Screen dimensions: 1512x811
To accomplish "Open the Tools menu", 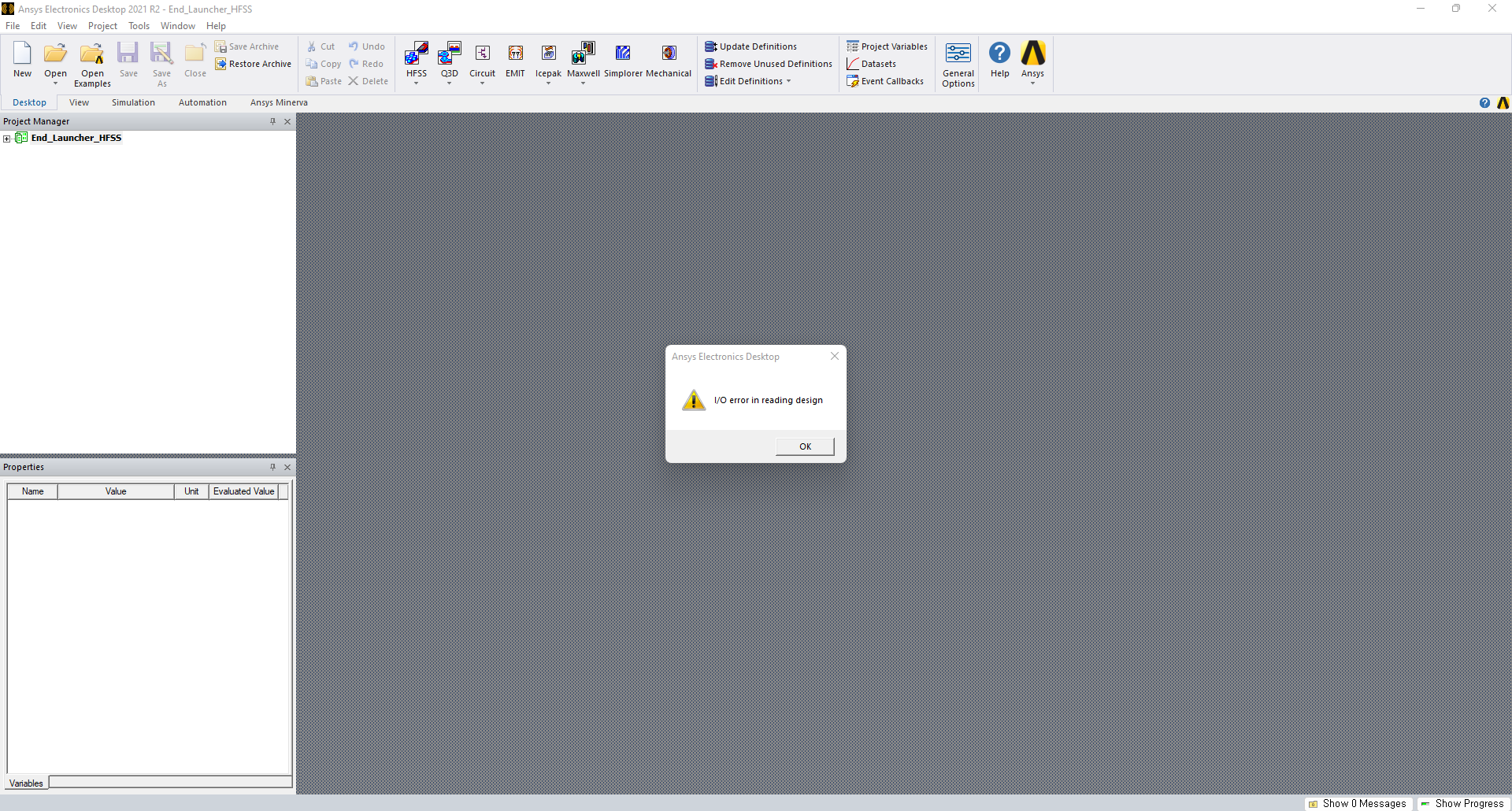I will [x=139, y=26].
